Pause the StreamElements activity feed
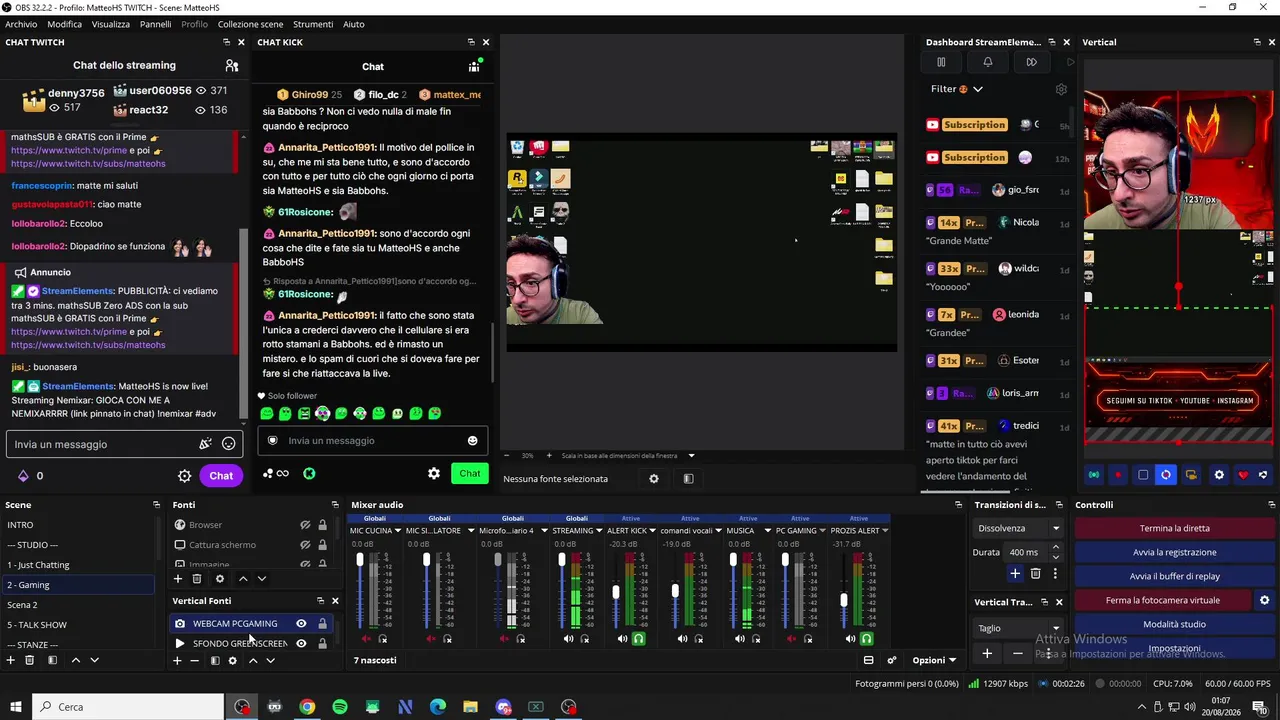The width and height of the screenshot is (1280, 720). coord(941,62)
